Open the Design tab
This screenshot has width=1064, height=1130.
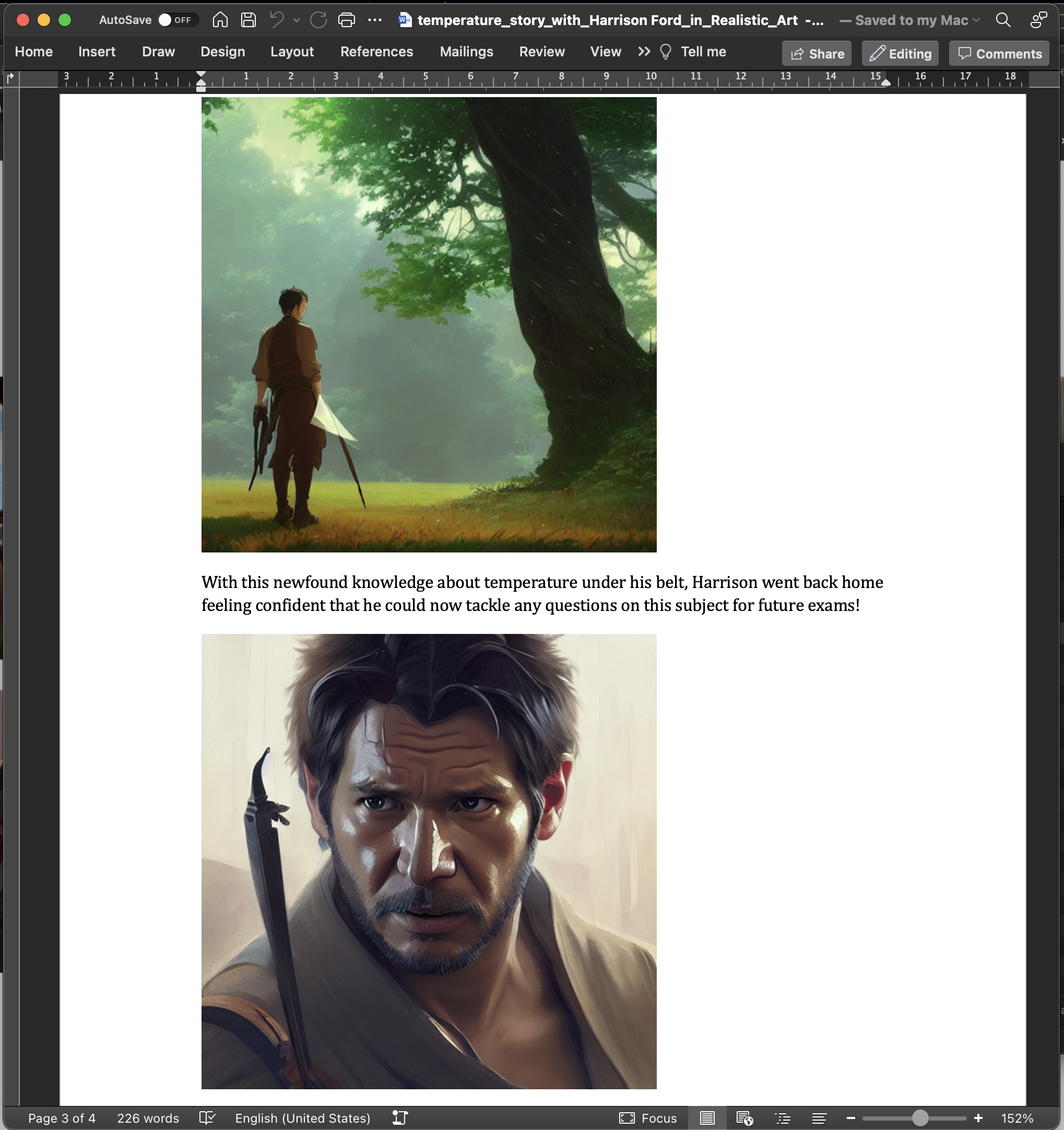(x=222, y=52)
